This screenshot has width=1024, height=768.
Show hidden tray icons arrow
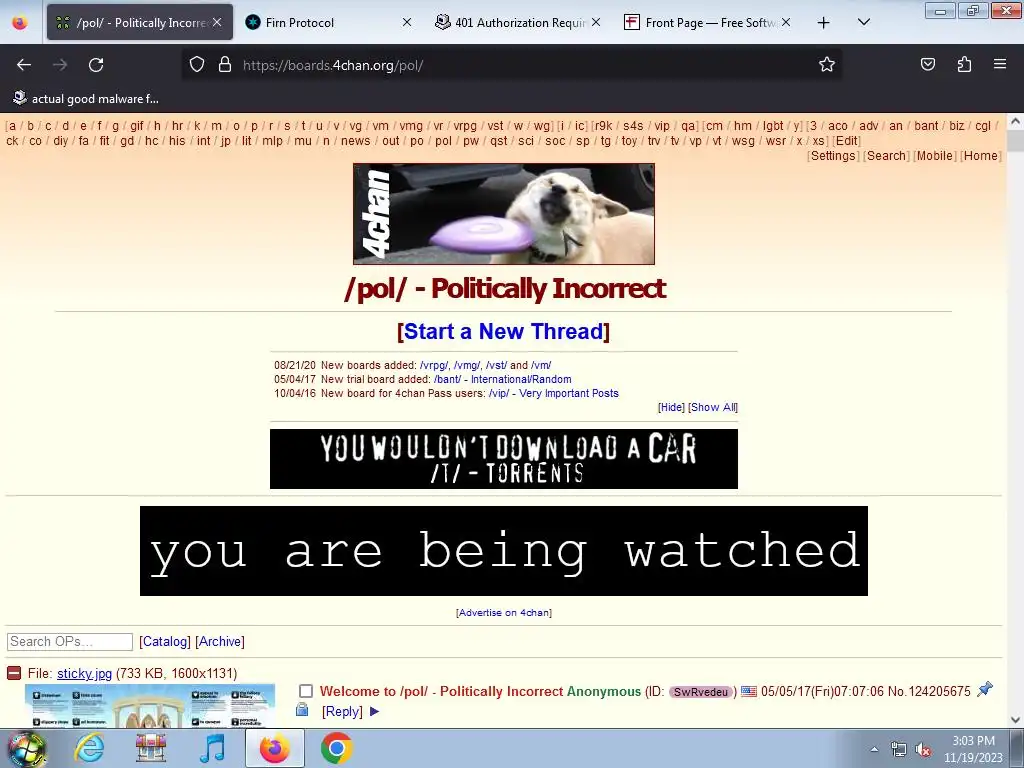874,749
